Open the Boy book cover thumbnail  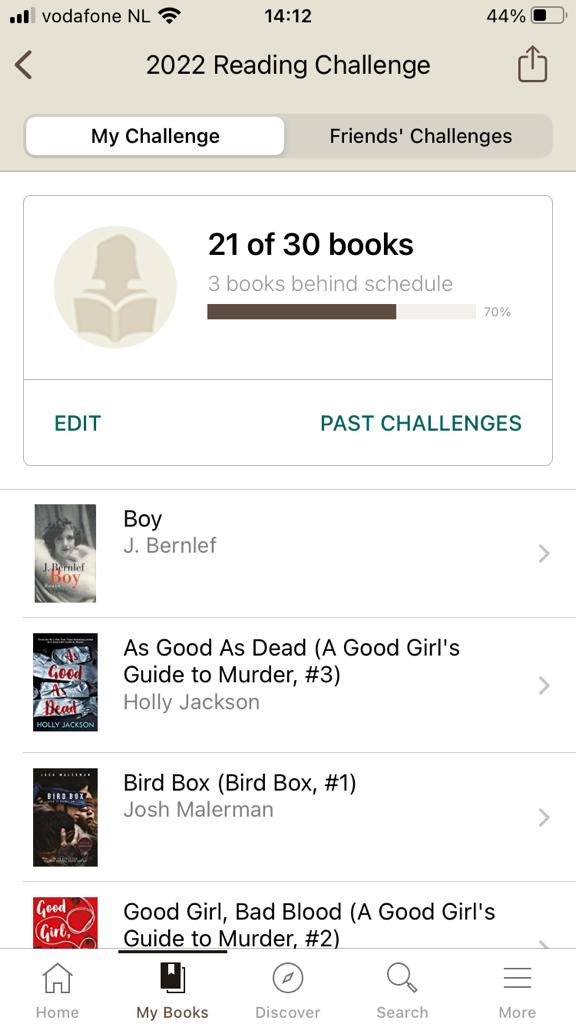click(x=65, y=553)
